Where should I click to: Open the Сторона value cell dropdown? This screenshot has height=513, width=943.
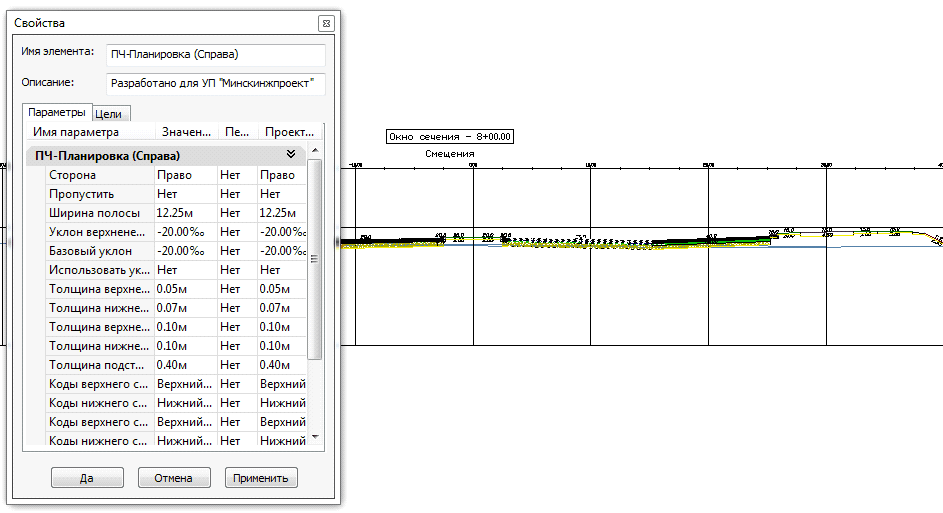[x=185, y=175]
